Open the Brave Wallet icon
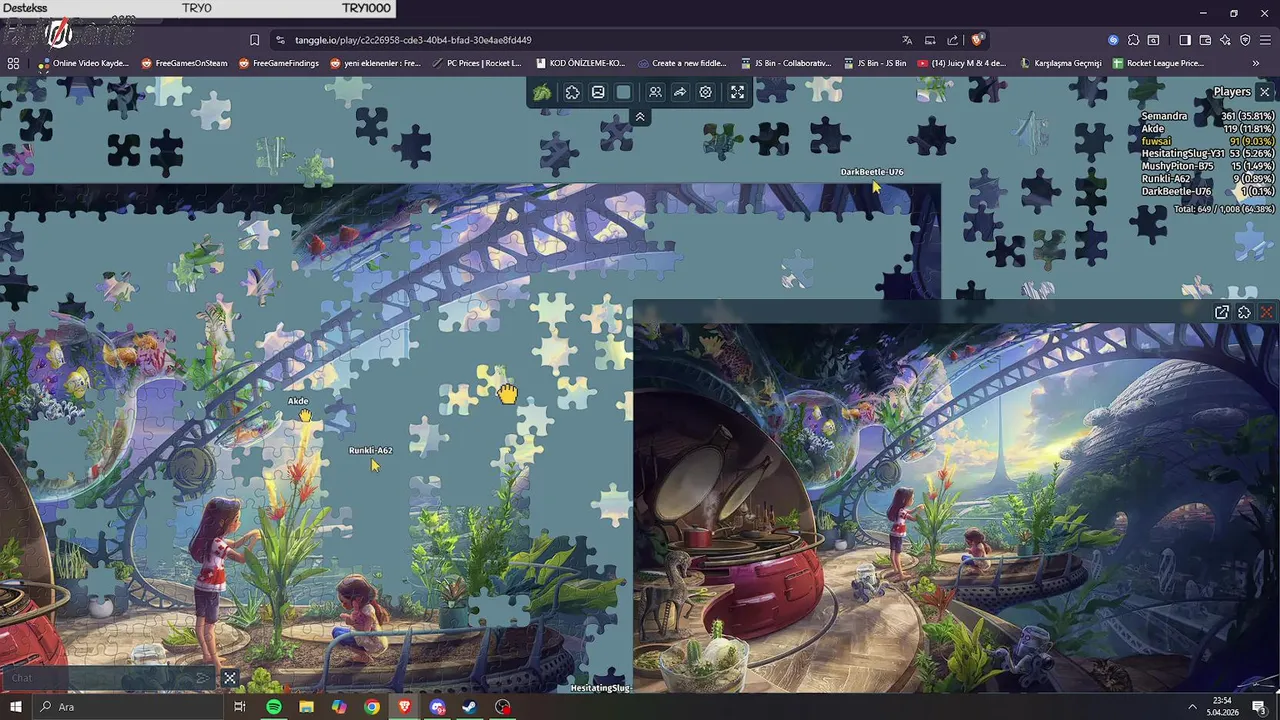This screenshot has height=720, width=1280. [x=1205, y=40]
